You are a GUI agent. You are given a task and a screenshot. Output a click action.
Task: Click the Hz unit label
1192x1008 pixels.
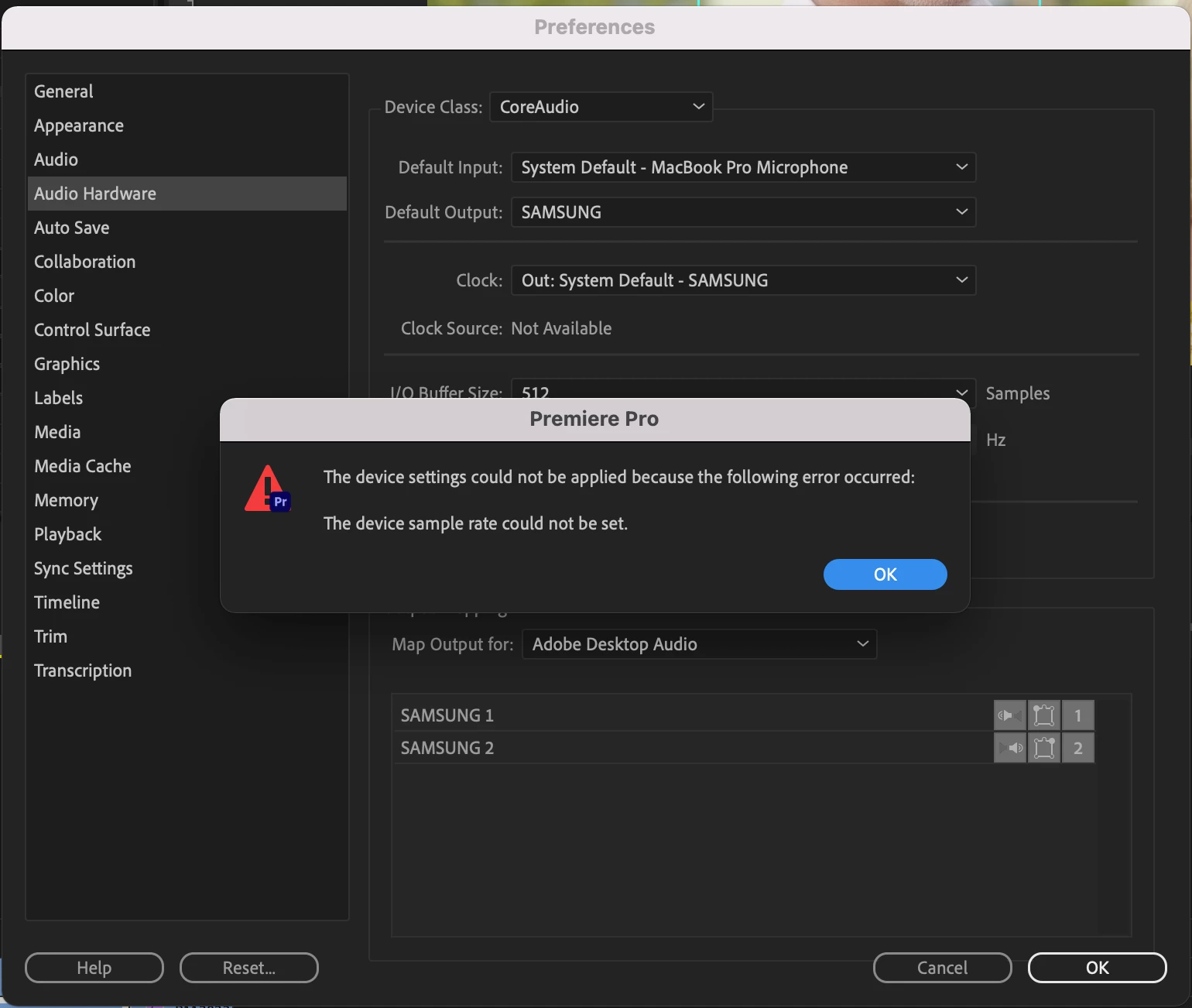click(x=996, y=440)
